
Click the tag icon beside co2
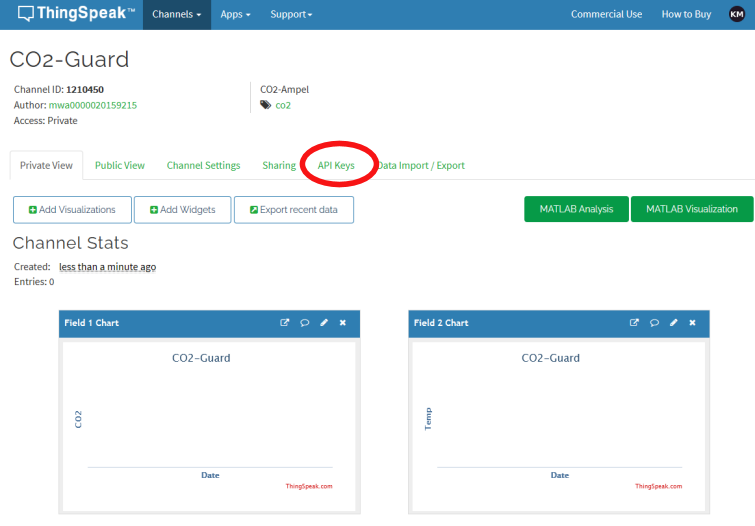(265, 105)
